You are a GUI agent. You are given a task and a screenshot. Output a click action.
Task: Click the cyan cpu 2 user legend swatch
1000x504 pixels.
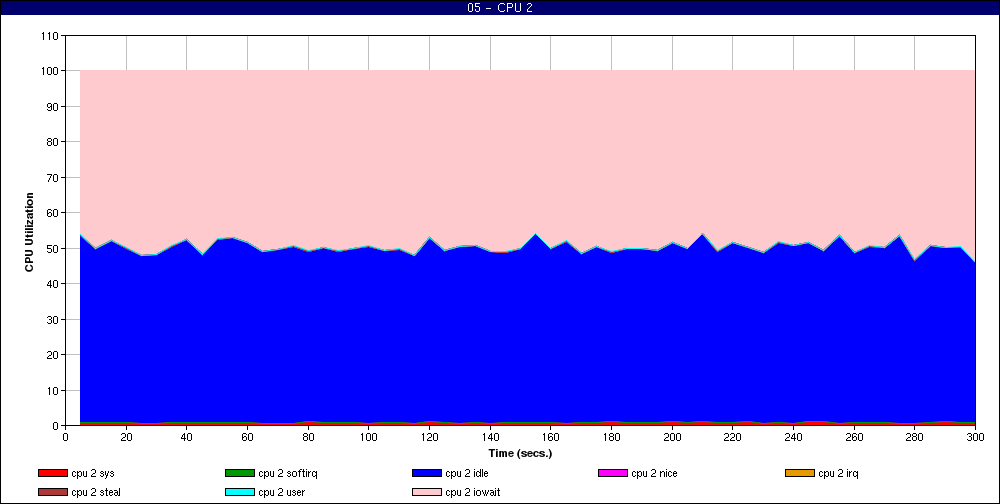pos(240,492)
